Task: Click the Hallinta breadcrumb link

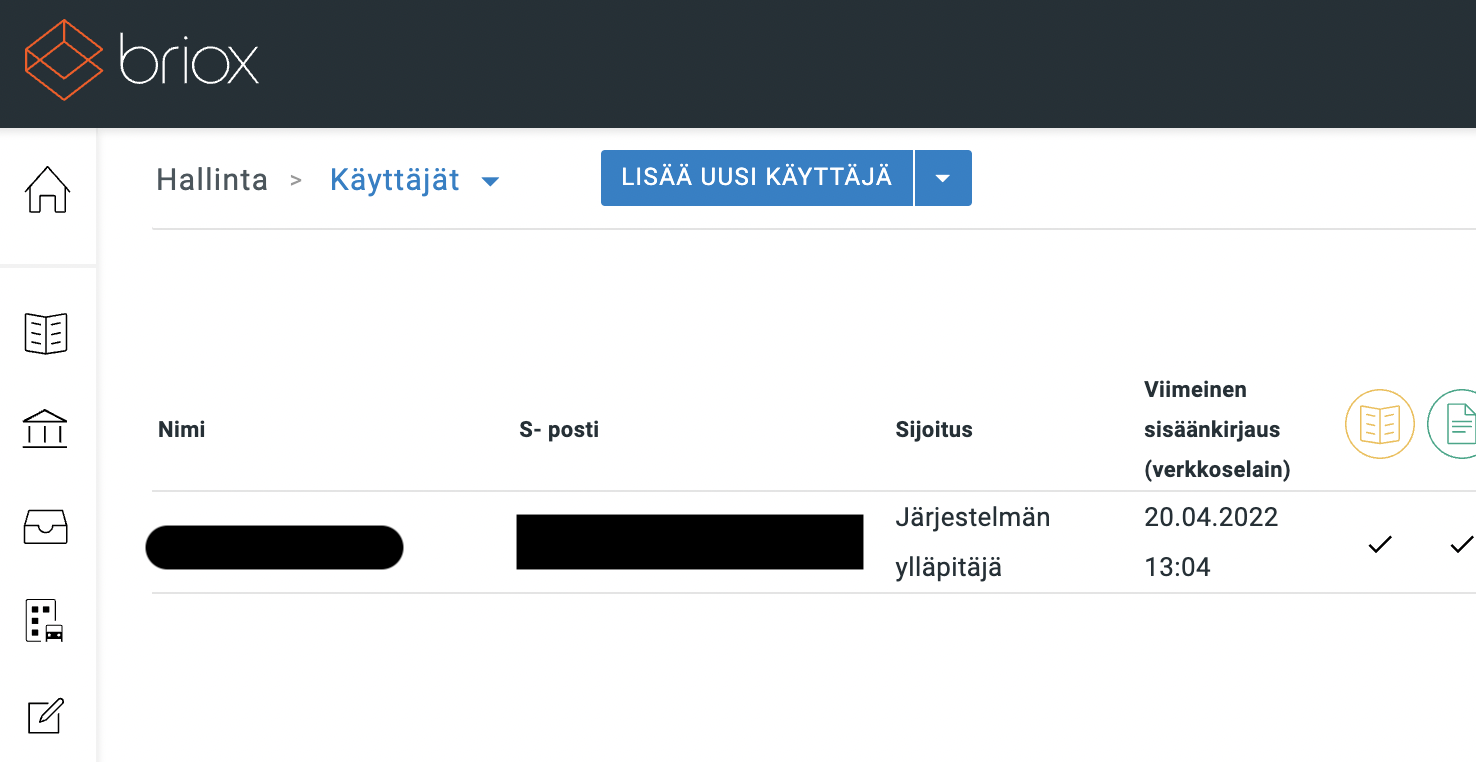Action: tap(211, 180)
